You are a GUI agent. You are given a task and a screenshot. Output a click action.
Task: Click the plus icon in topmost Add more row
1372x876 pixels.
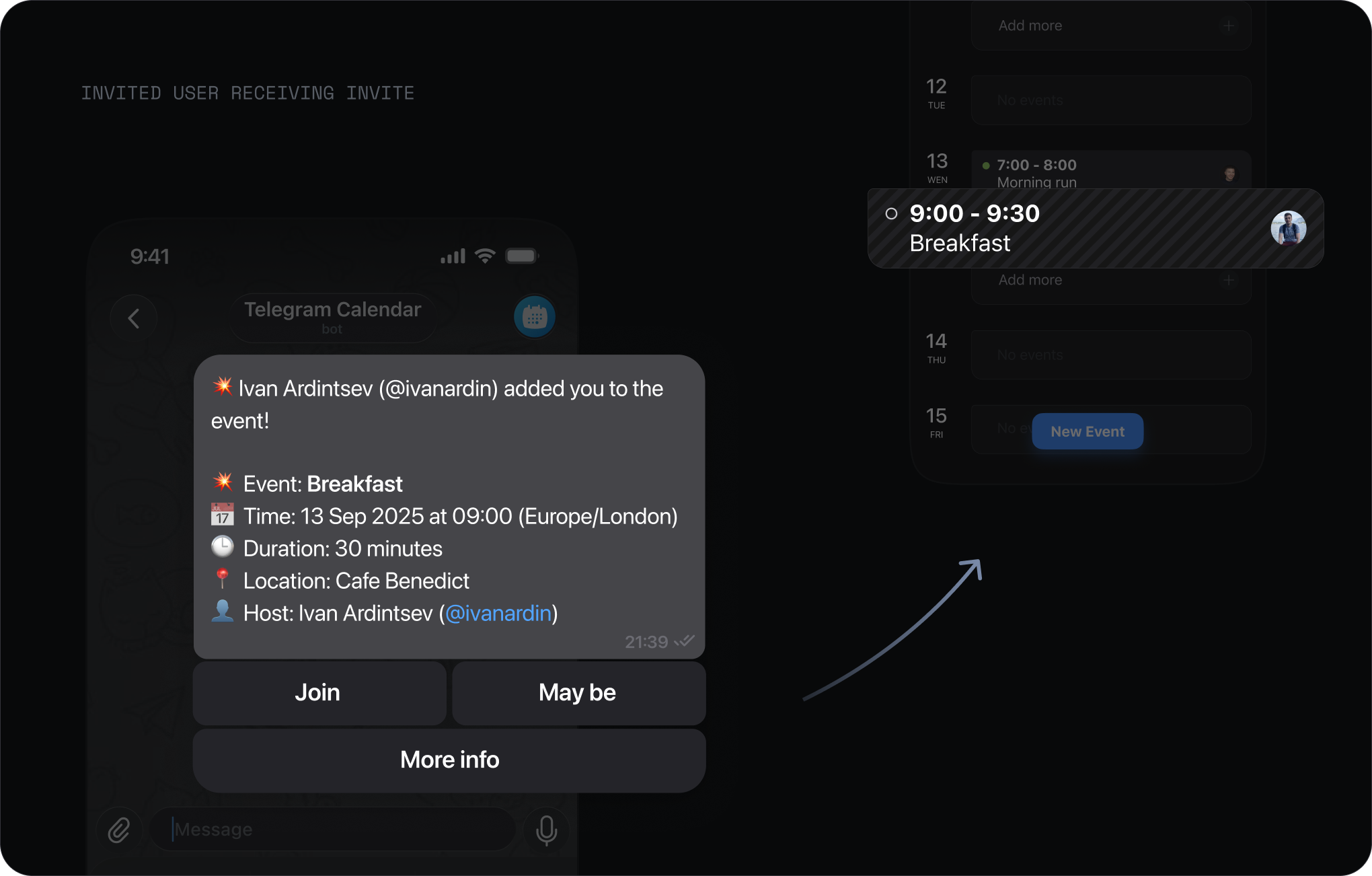1229,26
